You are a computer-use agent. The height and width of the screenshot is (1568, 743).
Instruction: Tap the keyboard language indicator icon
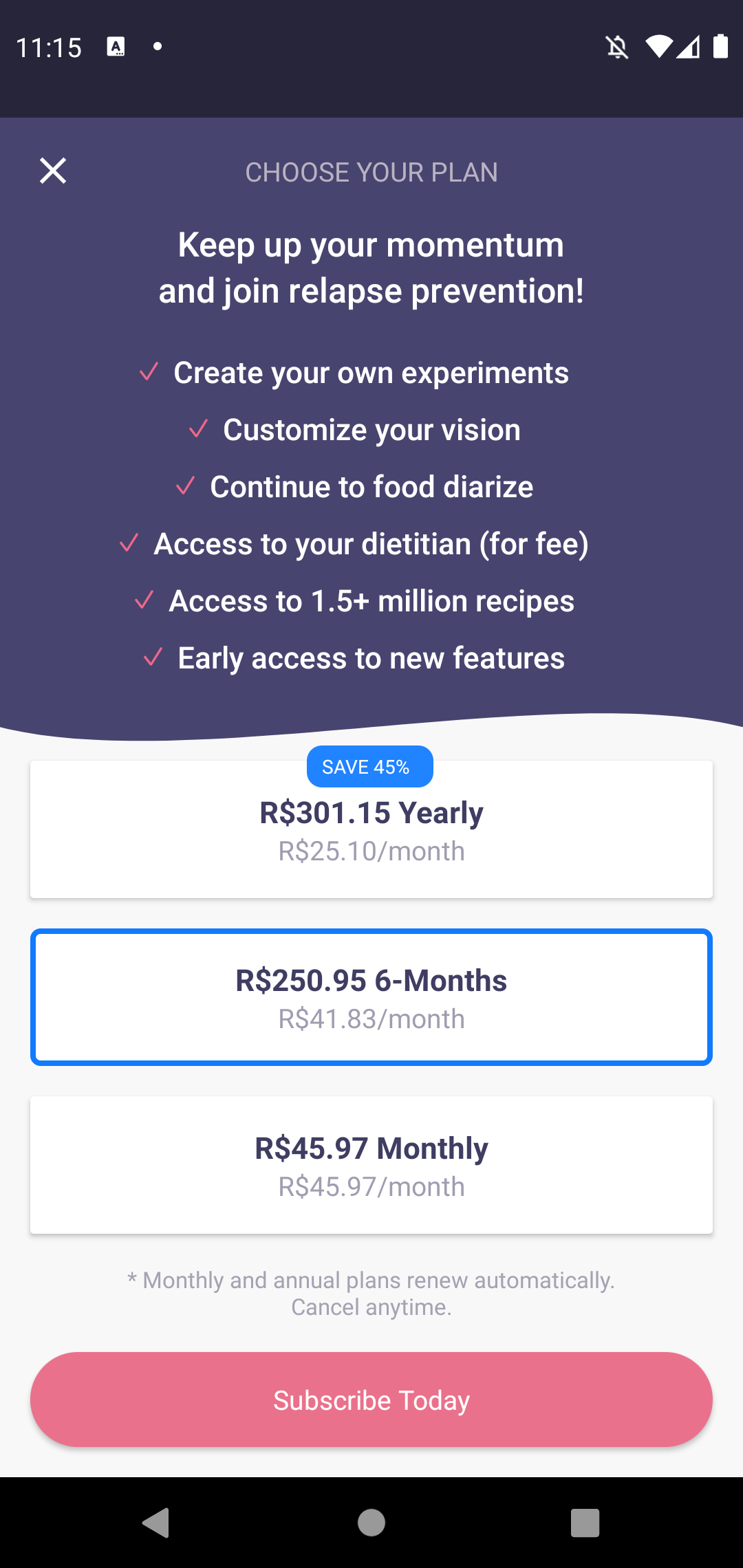coord(116,47)
